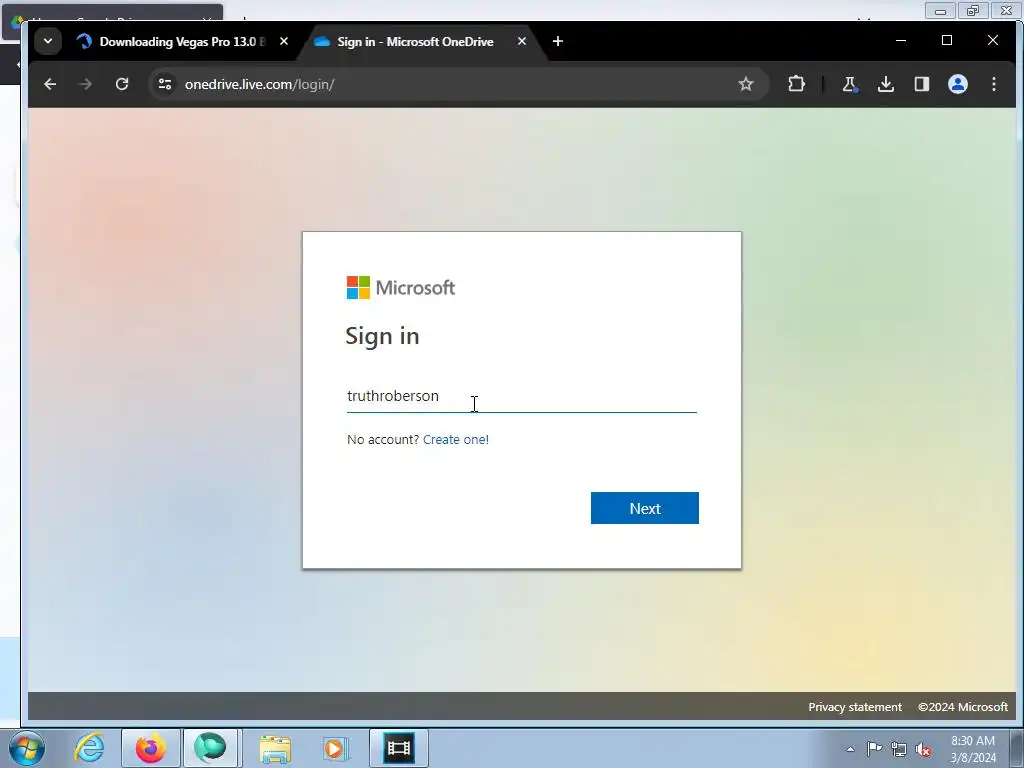1024x768 pixels.
Task: Open the Downloads tray icon
Action: pos(886,84)
